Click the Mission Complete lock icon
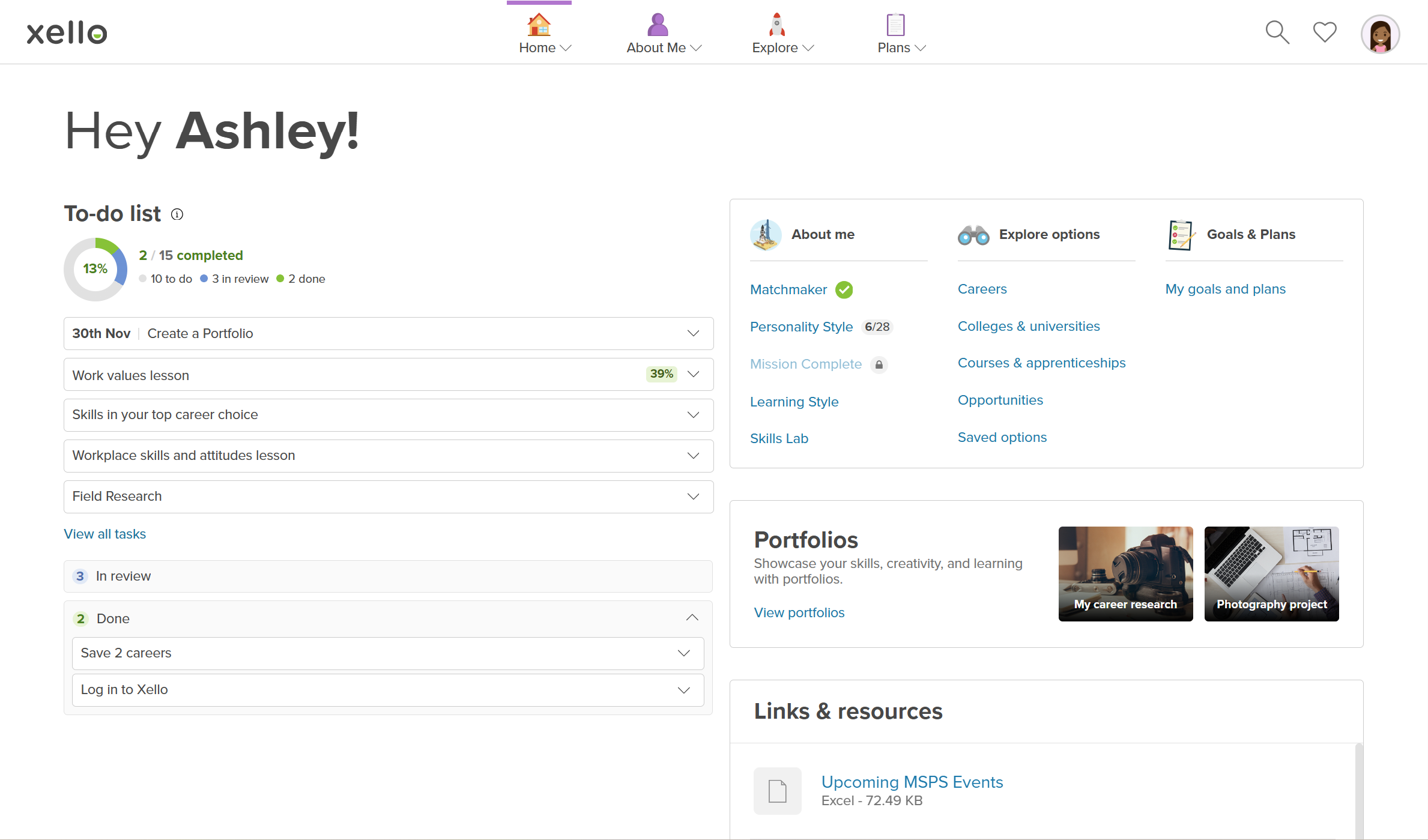1428x840 pixels. (879, 364)
